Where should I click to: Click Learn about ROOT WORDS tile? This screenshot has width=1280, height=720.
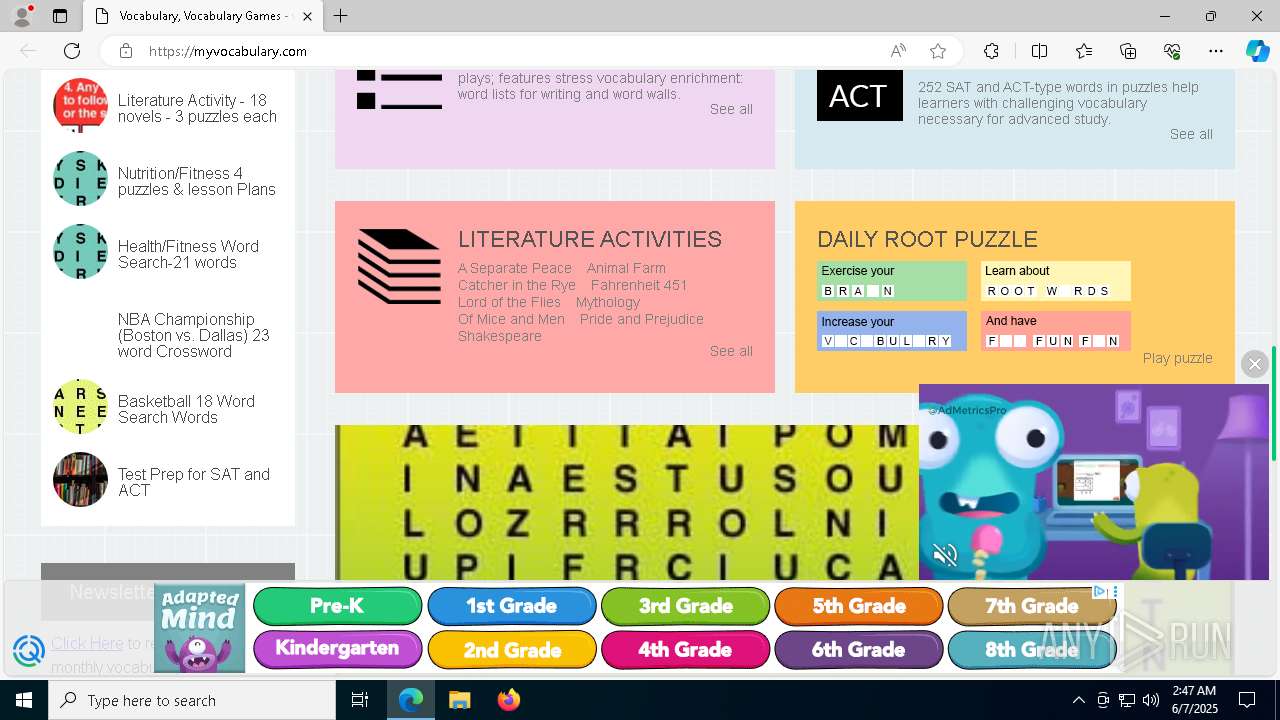coord(1056,281)
